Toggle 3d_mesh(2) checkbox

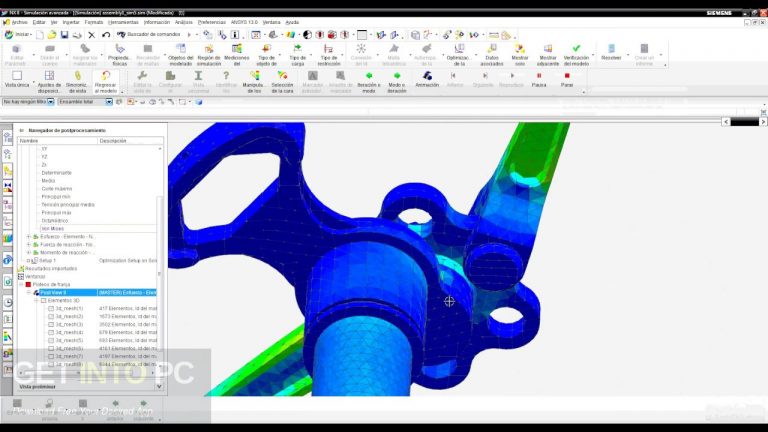point(51,316)
